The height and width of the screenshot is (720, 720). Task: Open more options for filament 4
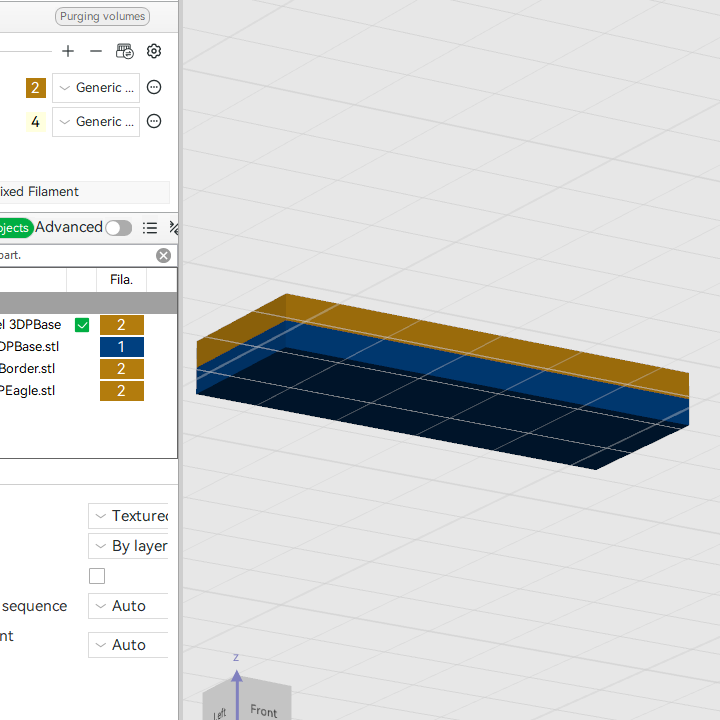154,121
